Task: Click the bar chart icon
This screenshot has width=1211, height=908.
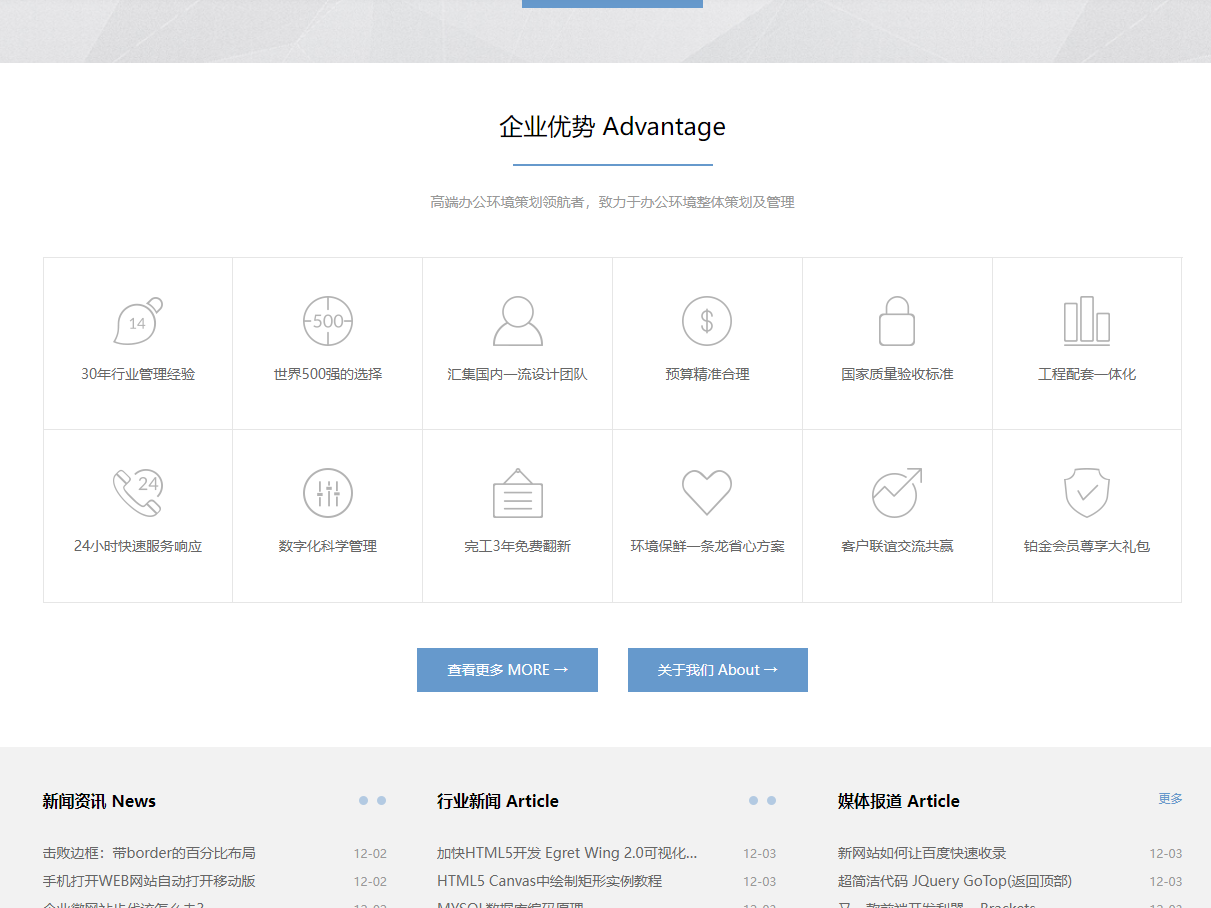Action: [x=1087, y=322]
